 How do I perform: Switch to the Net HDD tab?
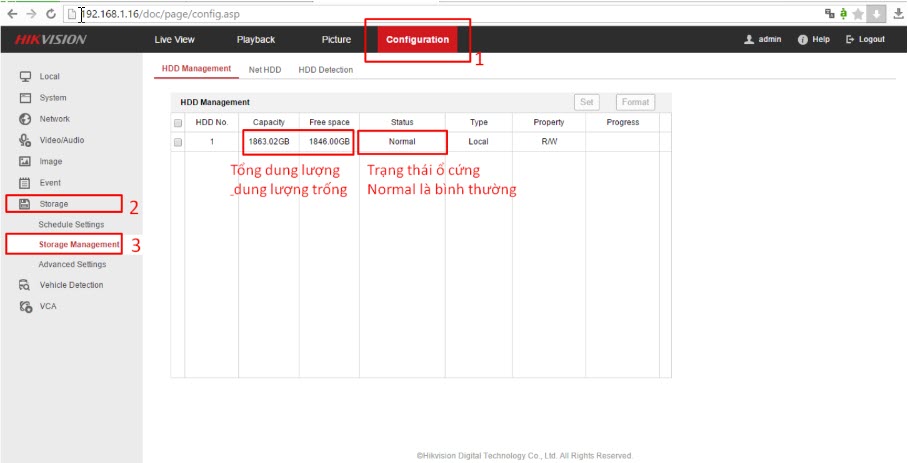265,70
